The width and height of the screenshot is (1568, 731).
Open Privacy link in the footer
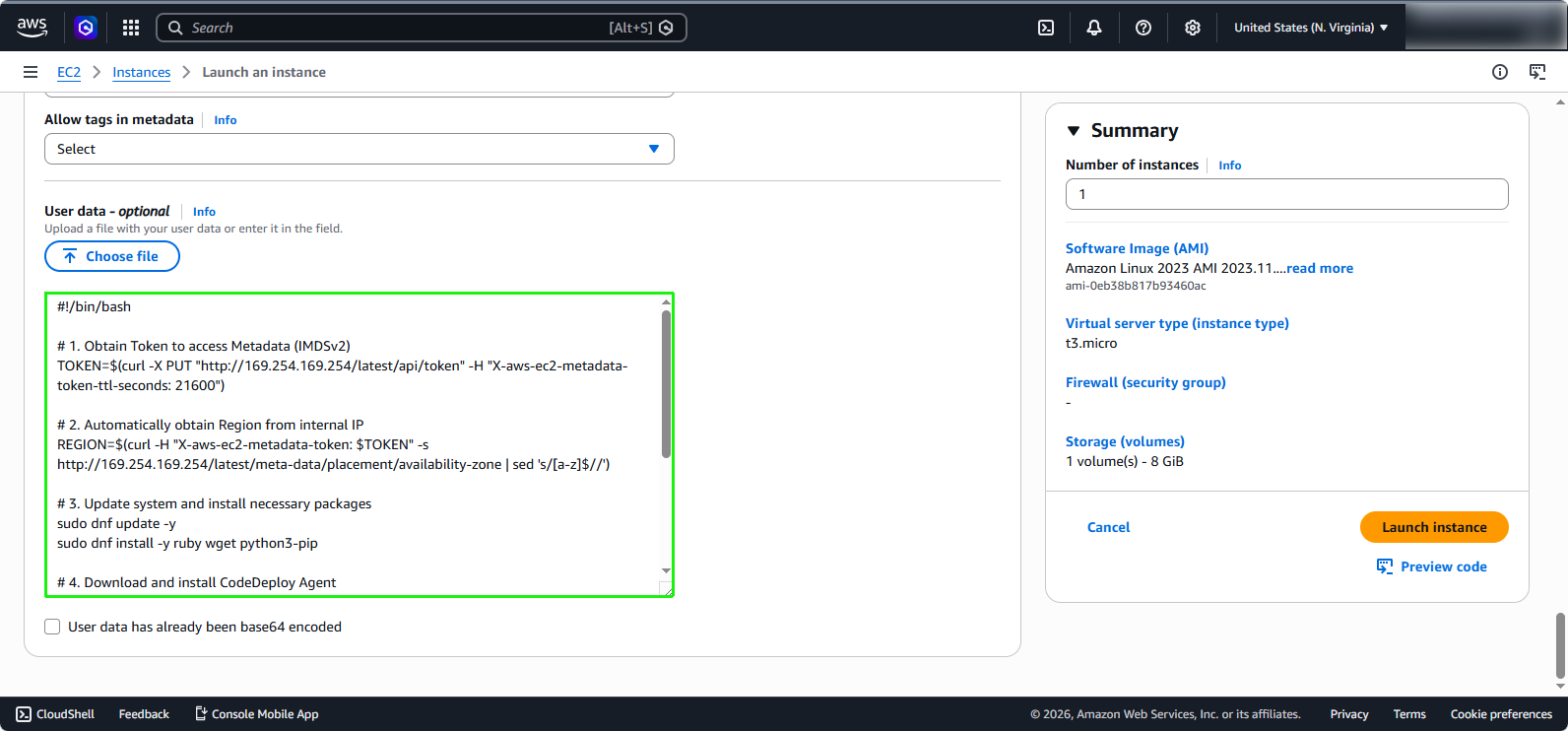(1348, 714)
